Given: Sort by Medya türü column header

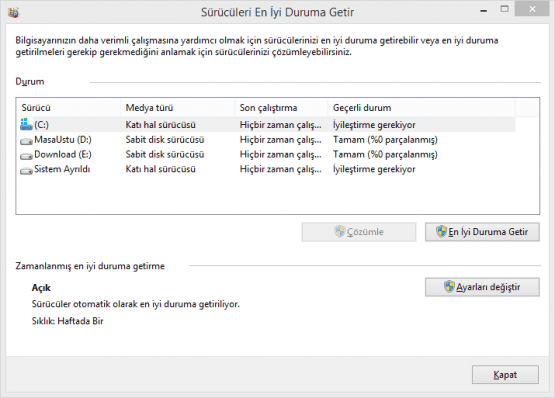Looking at the screenshot, I should pos(178,108).
